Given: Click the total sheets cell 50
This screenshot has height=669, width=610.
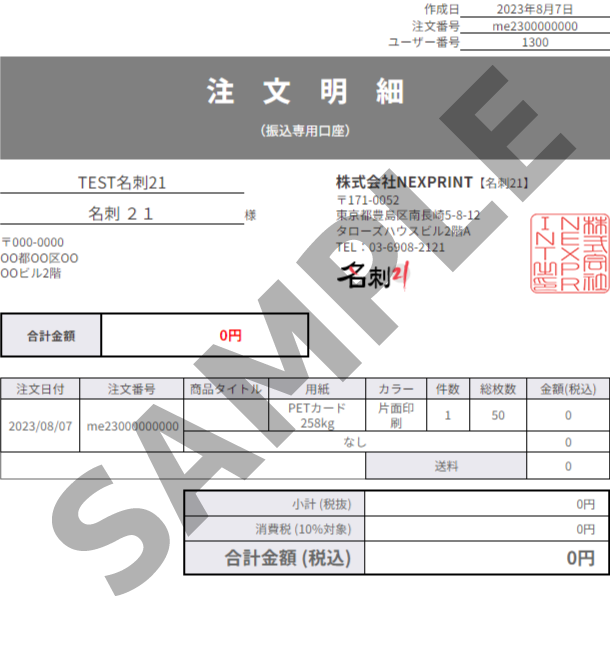Looking at the screenshot, I should [x=498, y=415].
